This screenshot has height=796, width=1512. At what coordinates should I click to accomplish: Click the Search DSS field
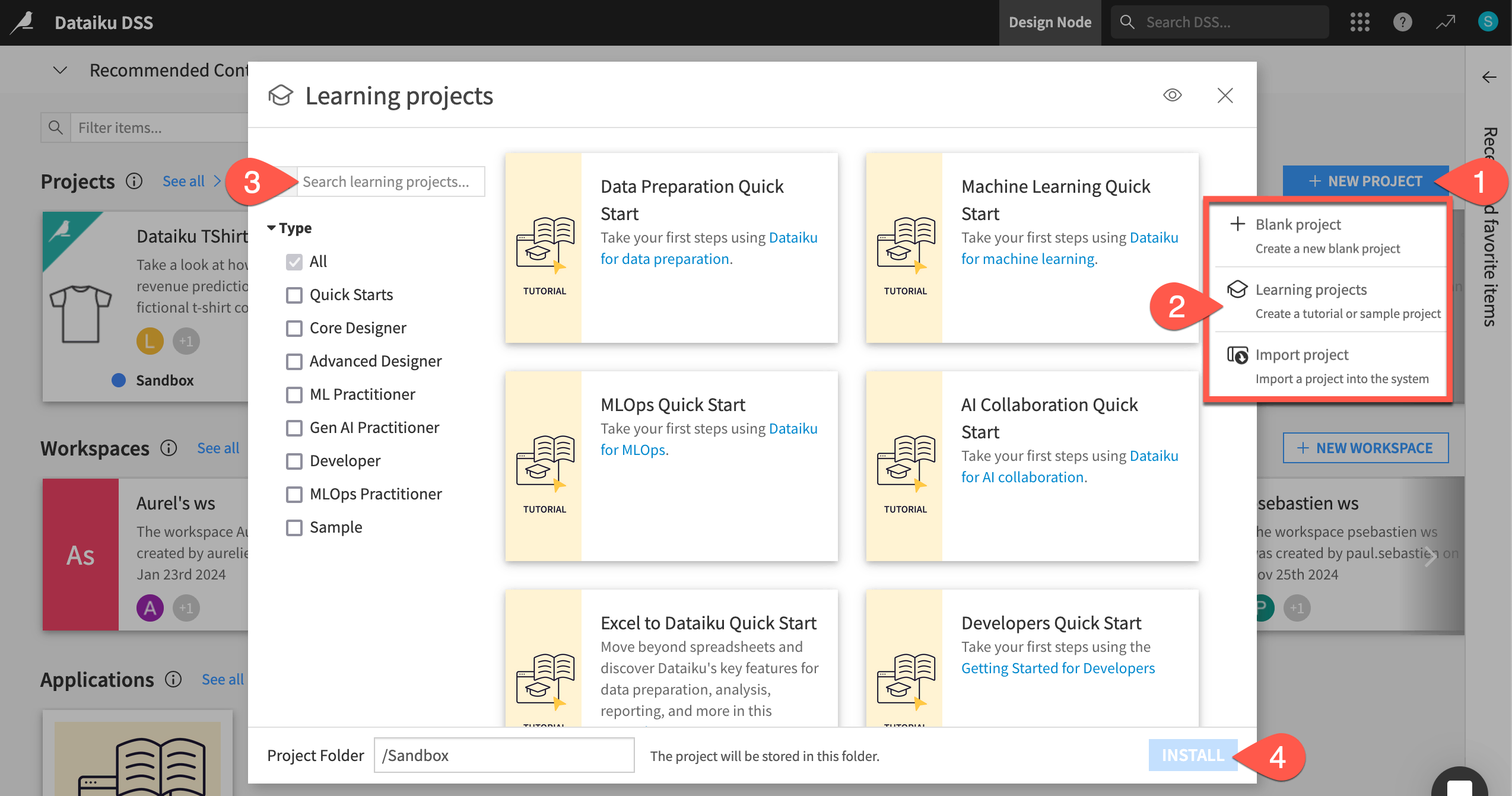tap(1220, 22)
